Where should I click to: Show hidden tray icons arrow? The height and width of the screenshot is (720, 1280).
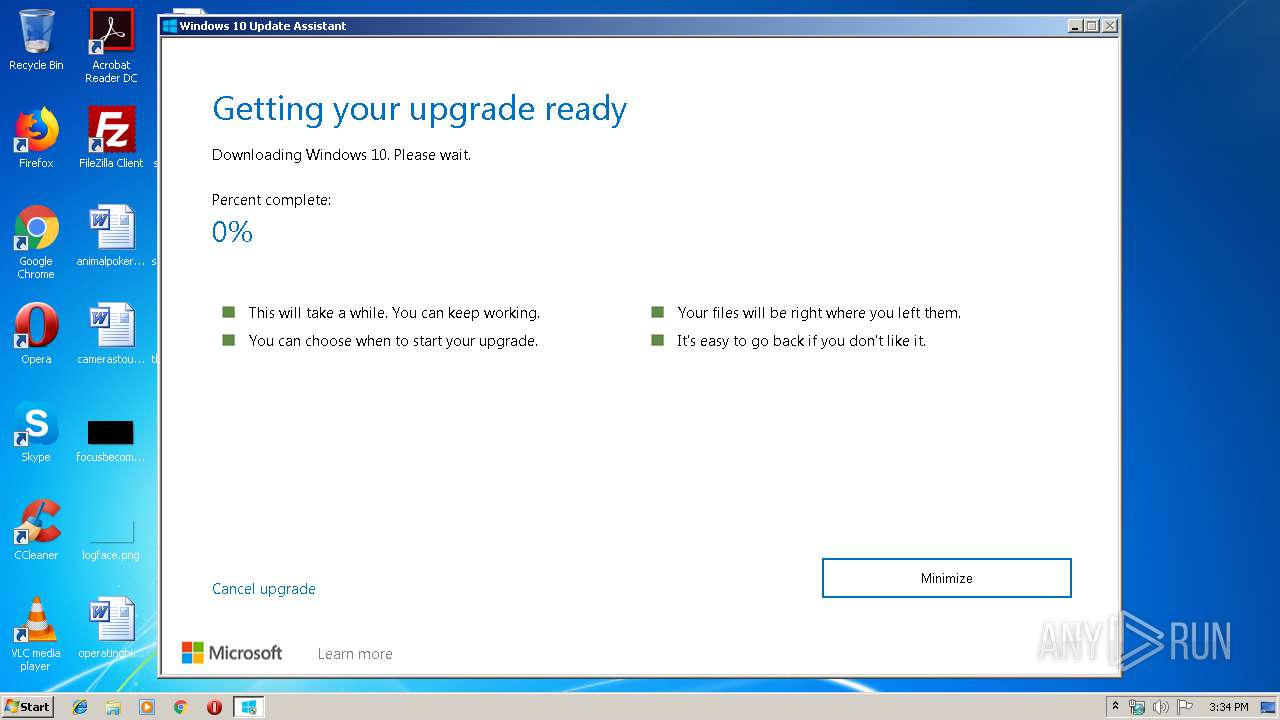(1116, 707)
